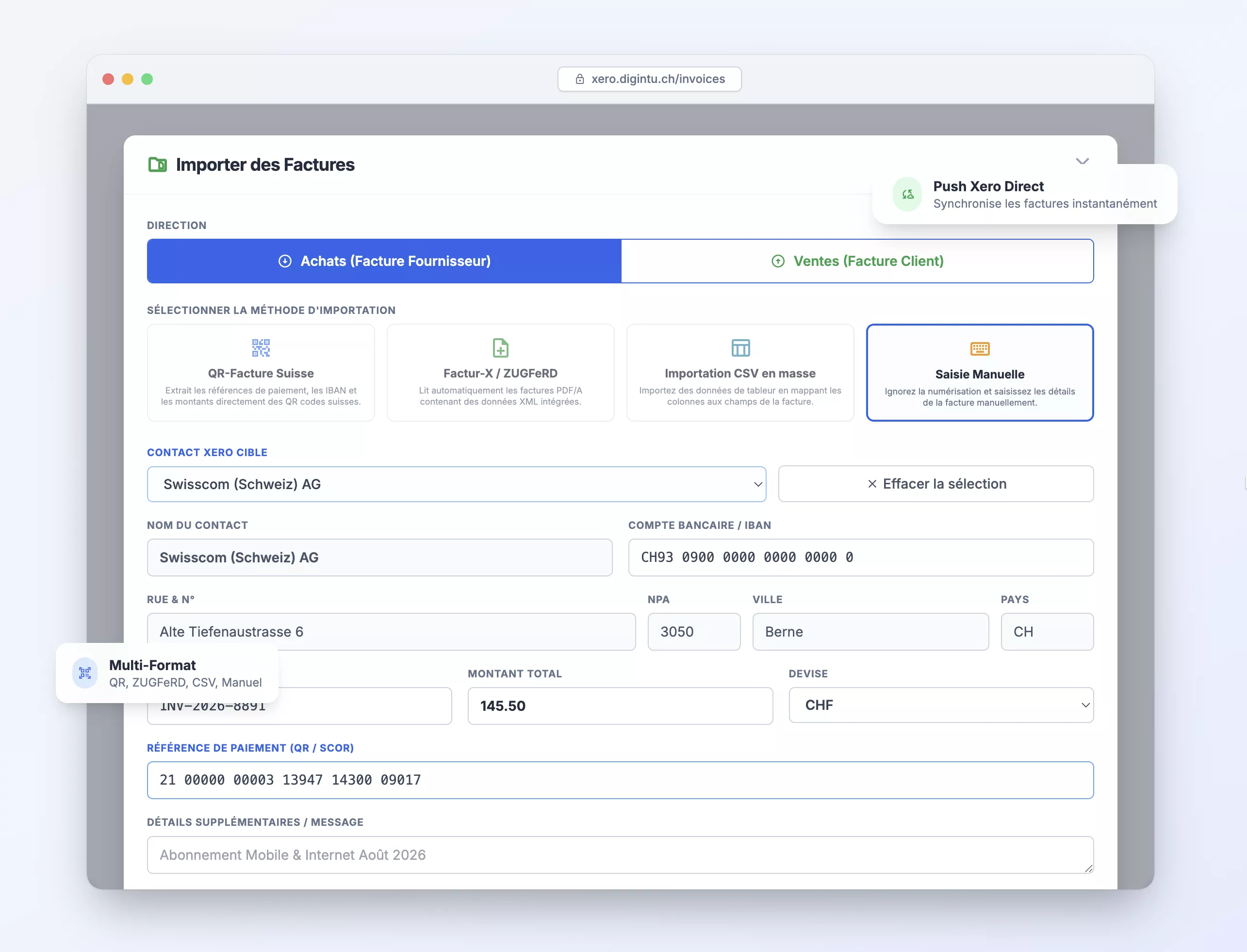The height and width of the screenshot is (952, 1247).
Task: Click the Compte bancaire / IBAN label
Action: pyautogui.click(x=700, y=525)
